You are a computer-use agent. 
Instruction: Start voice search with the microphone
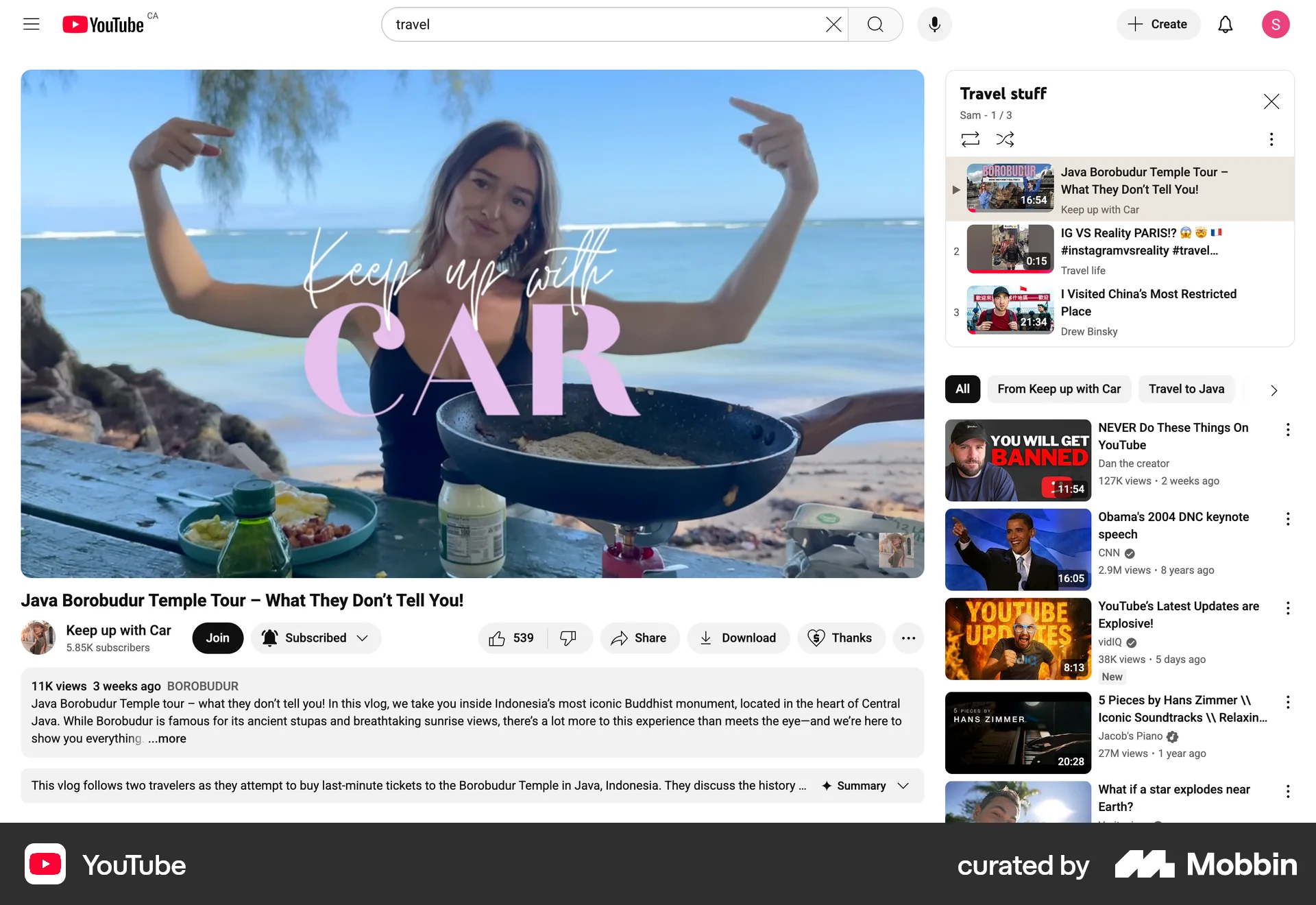[x=934, y=24]
